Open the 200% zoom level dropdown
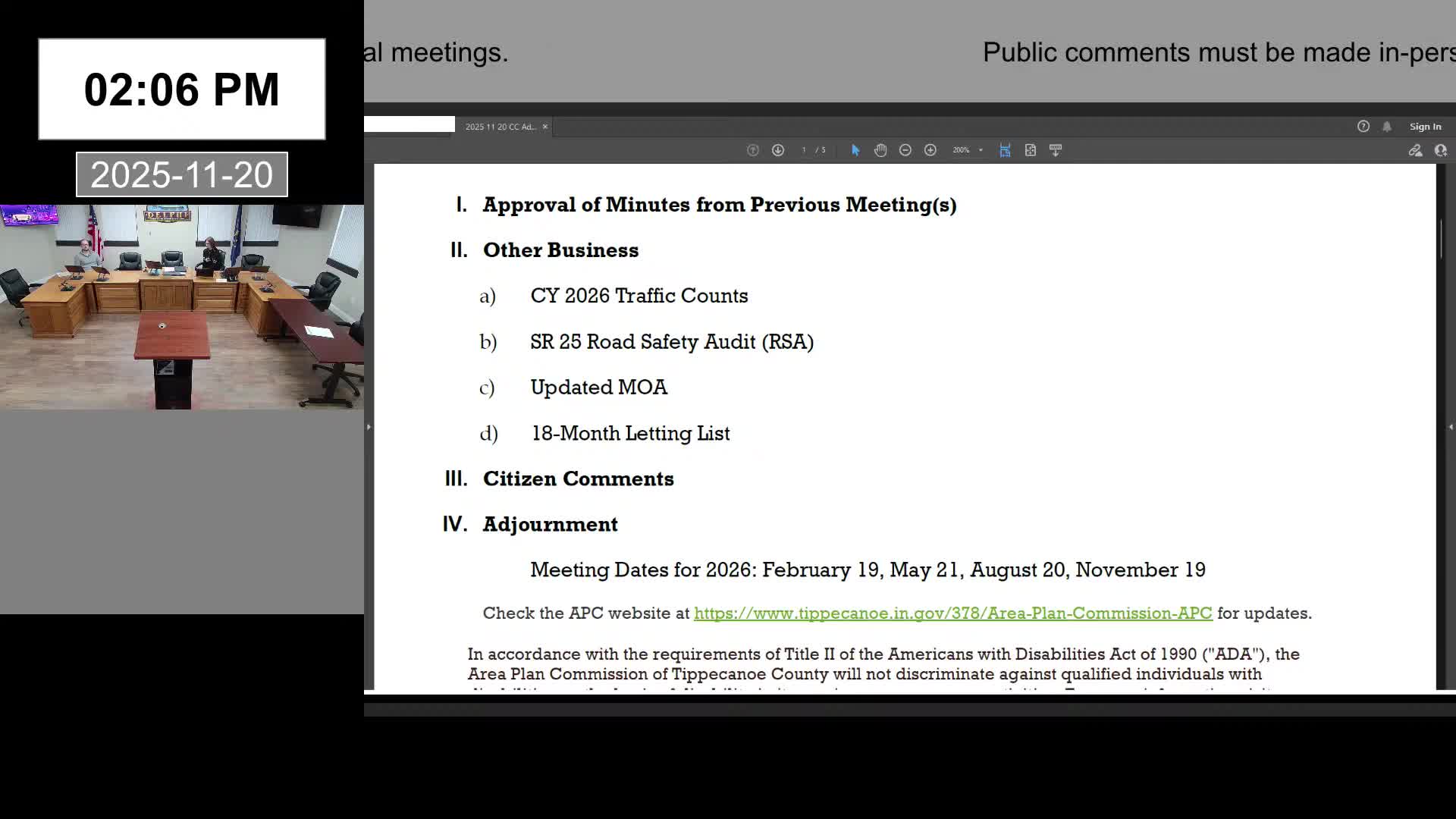This screenshot has width=1456, height=819. click(981, 150)
